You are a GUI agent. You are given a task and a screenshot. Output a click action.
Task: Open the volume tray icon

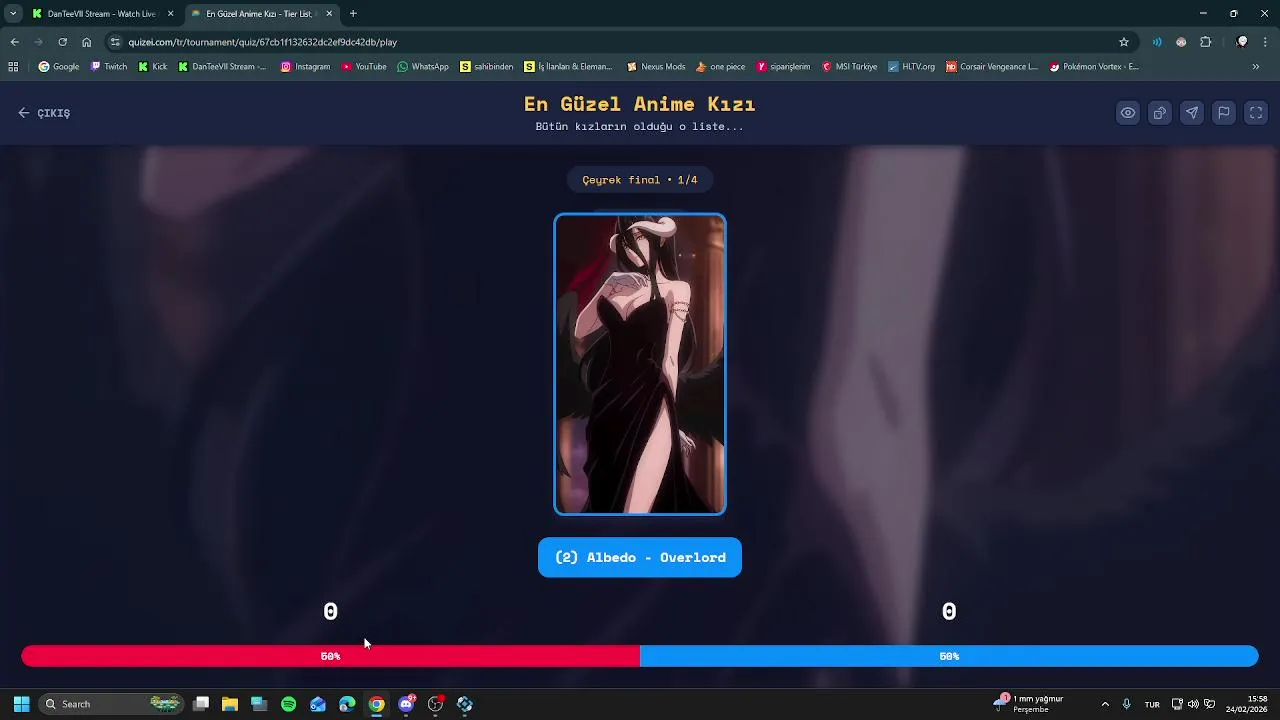pos(1193,704)
